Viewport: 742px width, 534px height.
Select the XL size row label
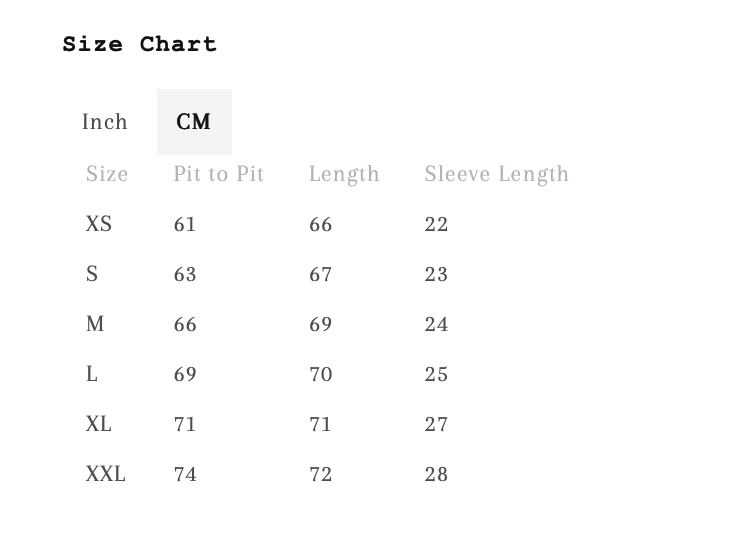point(99,424)
